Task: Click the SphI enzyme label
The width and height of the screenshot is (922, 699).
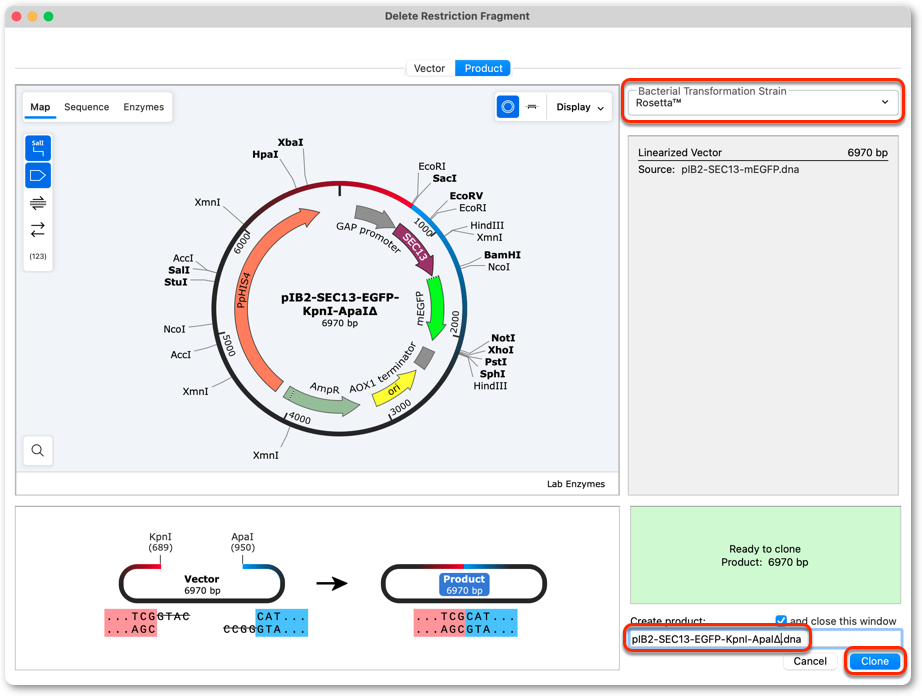Action: click(x=492, y=374)
